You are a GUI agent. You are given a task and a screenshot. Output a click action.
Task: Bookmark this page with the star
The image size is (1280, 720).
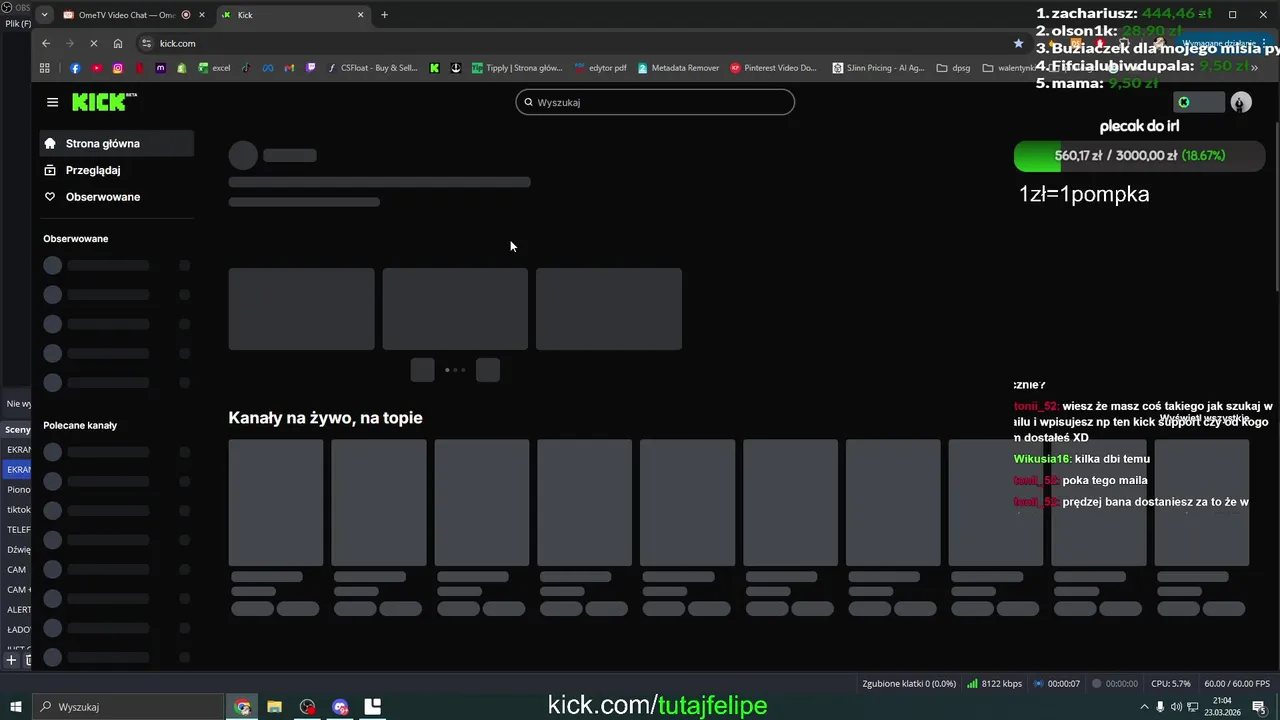click(1018, 43)
